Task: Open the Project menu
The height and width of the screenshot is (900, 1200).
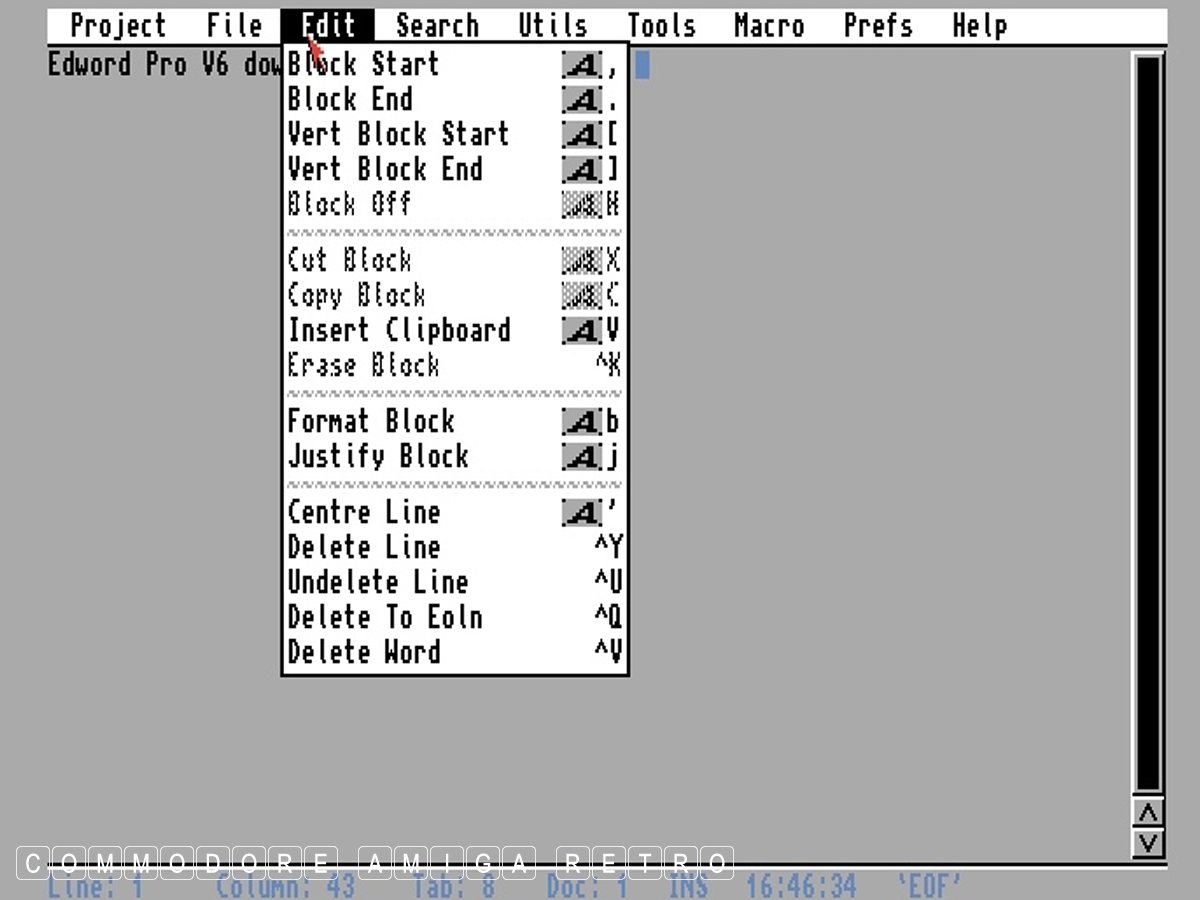Action: coord(119,26)
